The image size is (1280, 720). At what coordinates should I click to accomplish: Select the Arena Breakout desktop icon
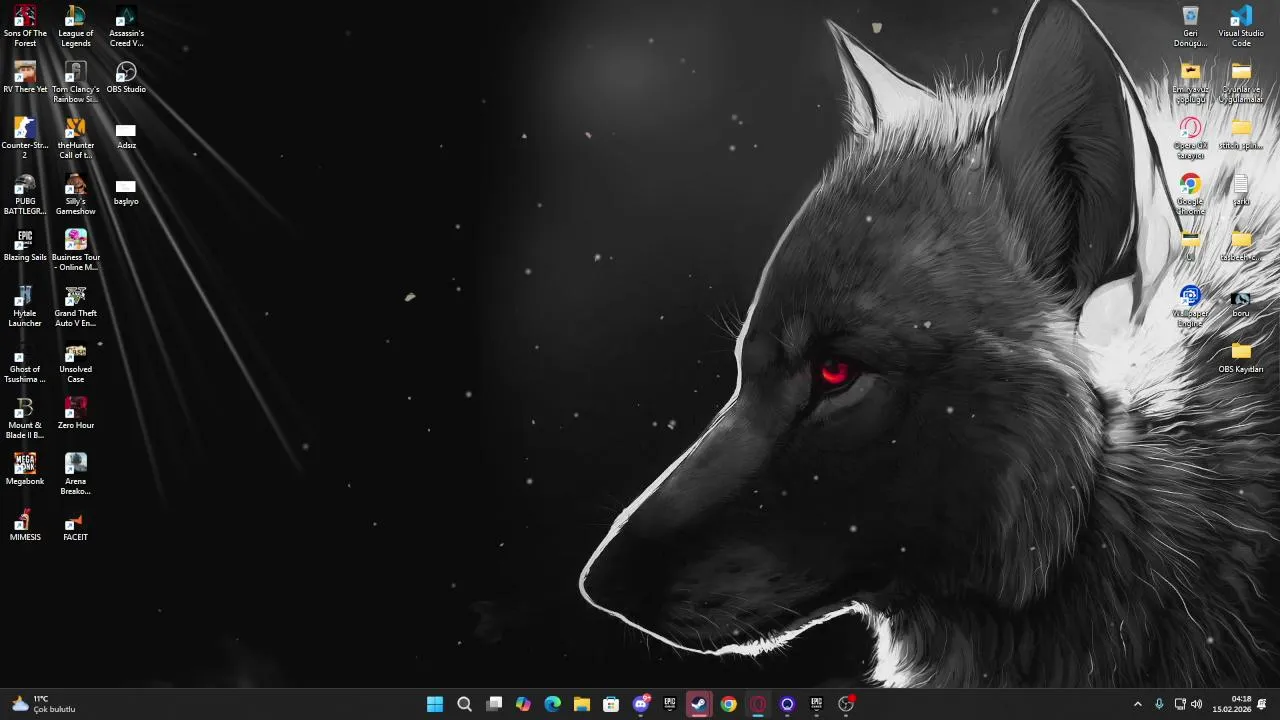coord(75,474)
